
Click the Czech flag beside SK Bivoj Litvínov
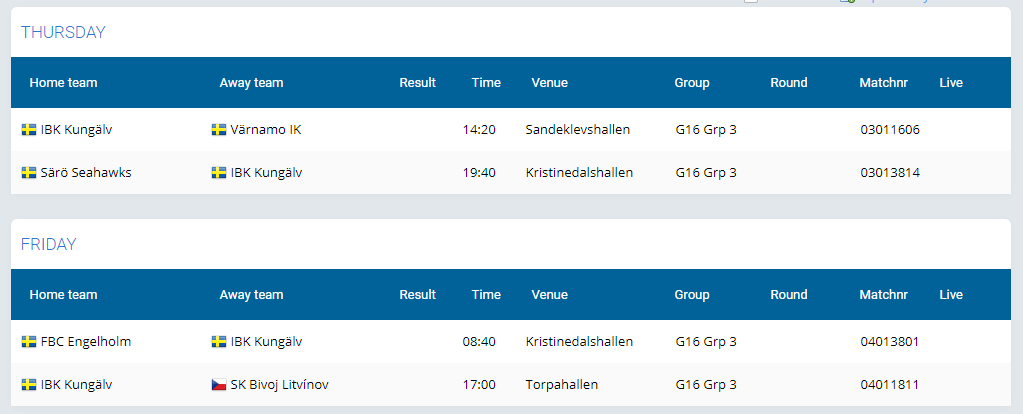tap(219, 385)
